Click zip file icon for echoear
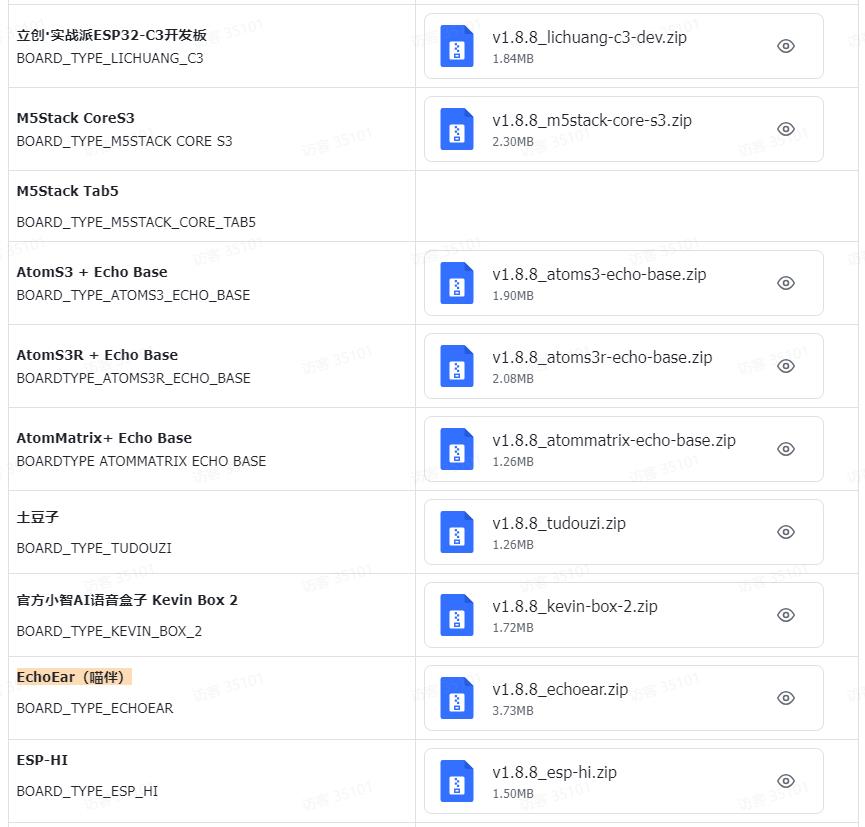Image resolution: width=865 pixels, height=827 pixels. click(x=457, y=698)
